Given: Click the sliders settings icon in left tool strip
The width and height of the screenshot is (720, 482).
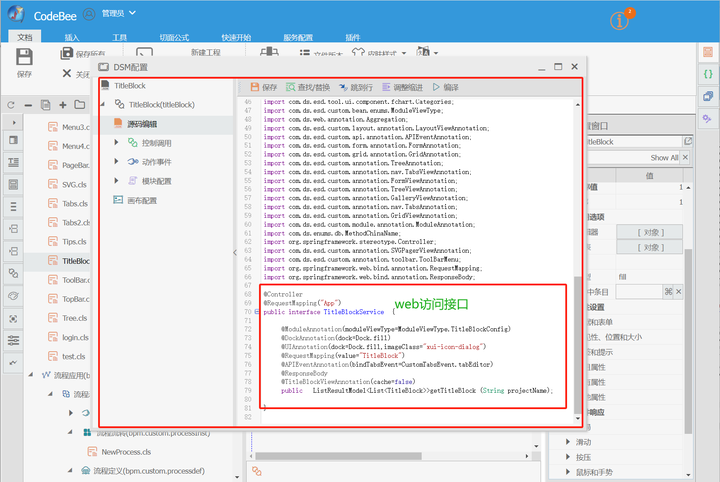Looking at the screenshot, I should (13, 340).
